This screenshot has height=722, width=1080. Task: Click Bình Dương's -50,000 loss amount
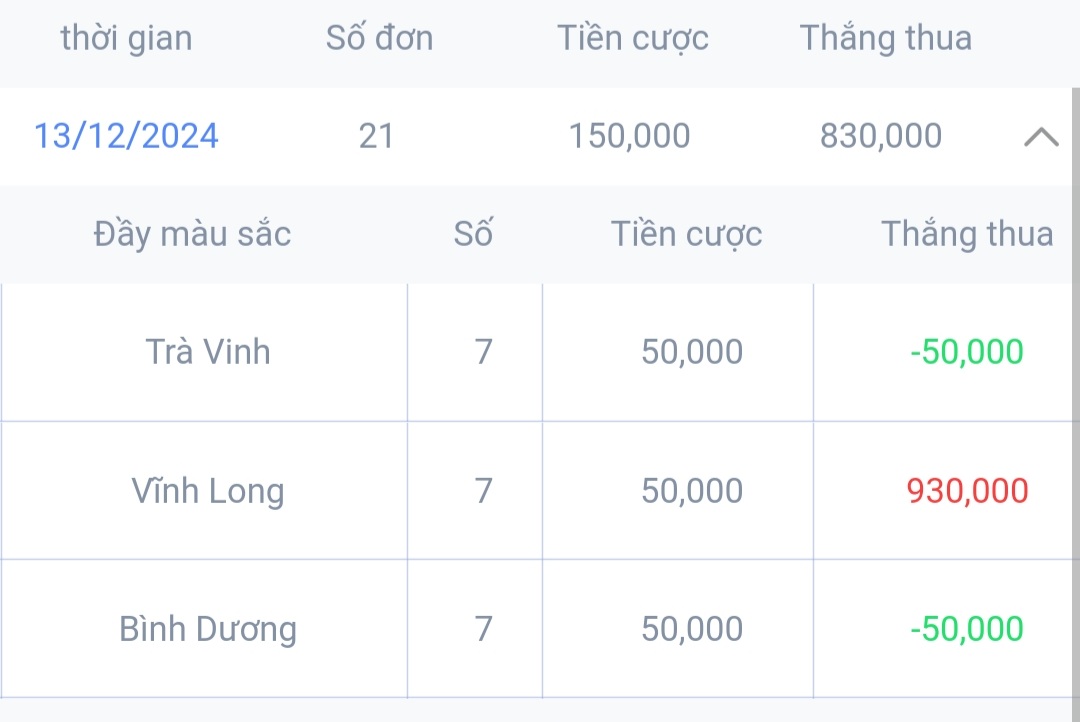point(967,629)
